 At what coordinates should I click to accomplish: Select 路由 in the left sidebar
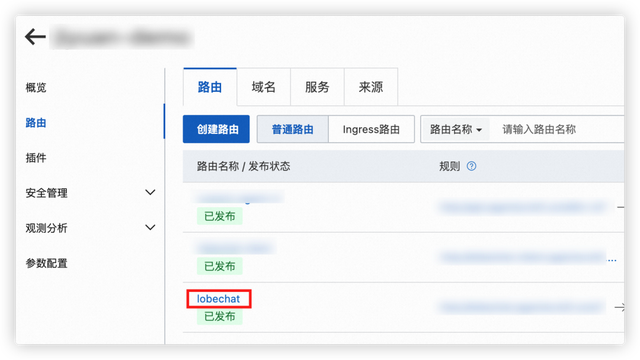coord(36,122)
